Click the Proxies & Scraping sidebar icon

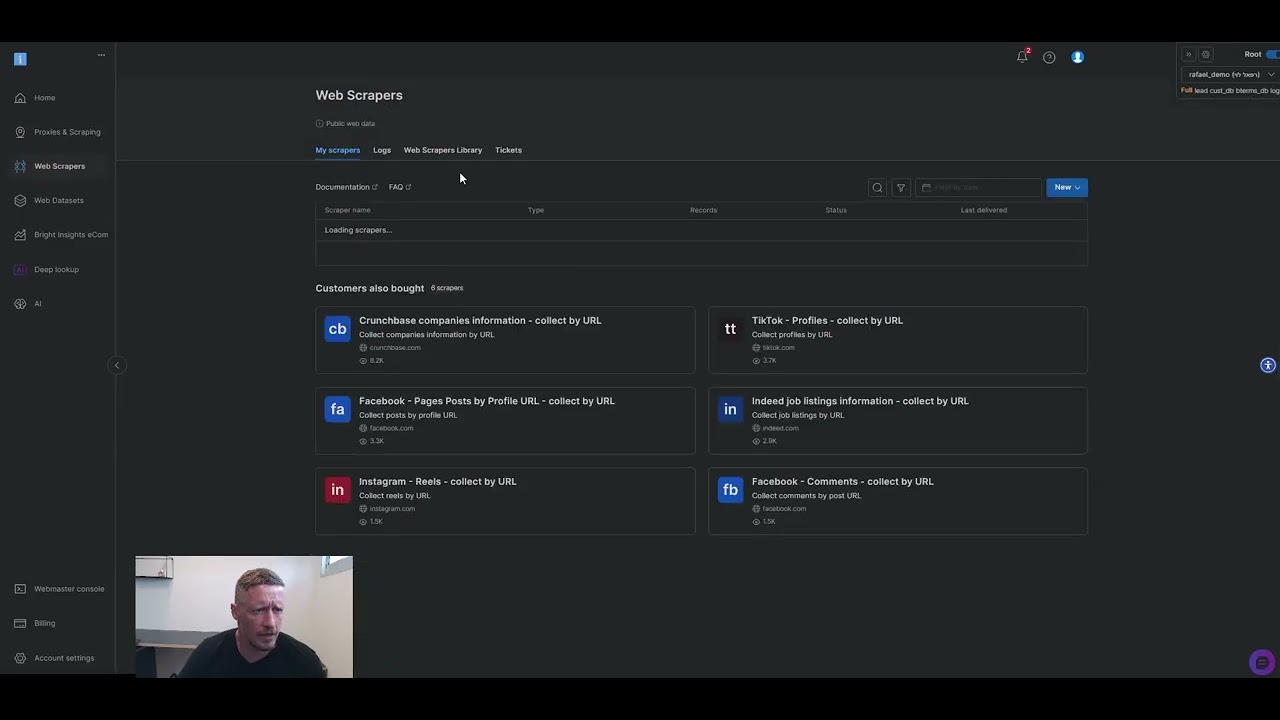(x=20, y=132)
